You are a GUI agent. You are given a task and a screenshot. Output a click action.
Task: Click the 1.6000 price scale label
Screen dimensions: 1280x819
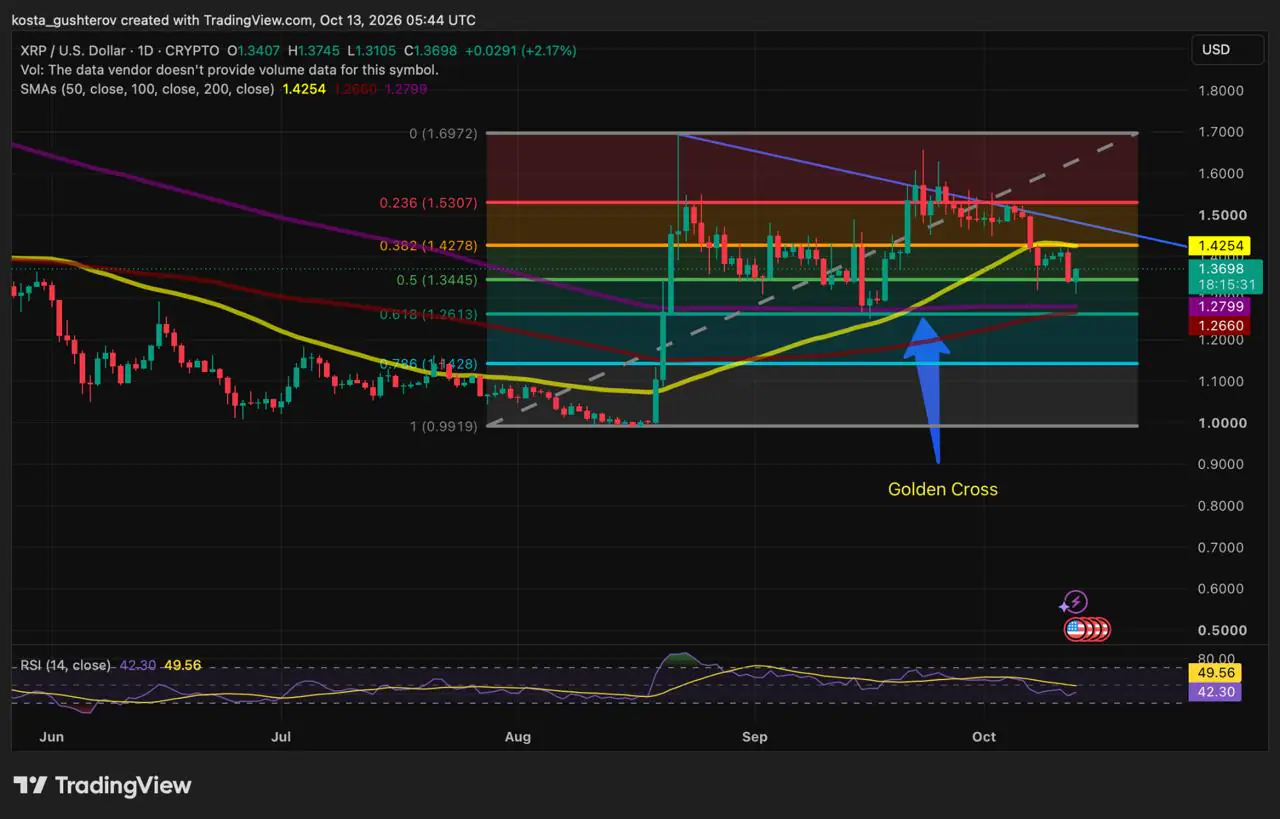coord(1220,174)
